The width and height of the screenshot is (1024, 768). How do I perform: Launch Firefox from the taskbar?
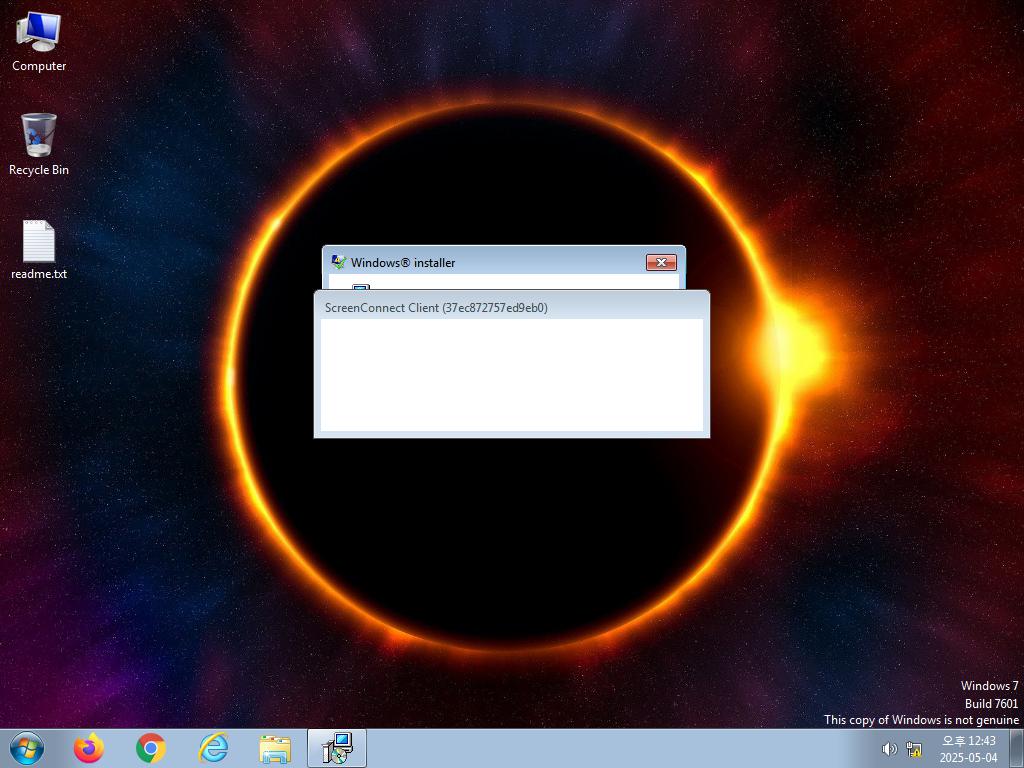coord(88,748)
